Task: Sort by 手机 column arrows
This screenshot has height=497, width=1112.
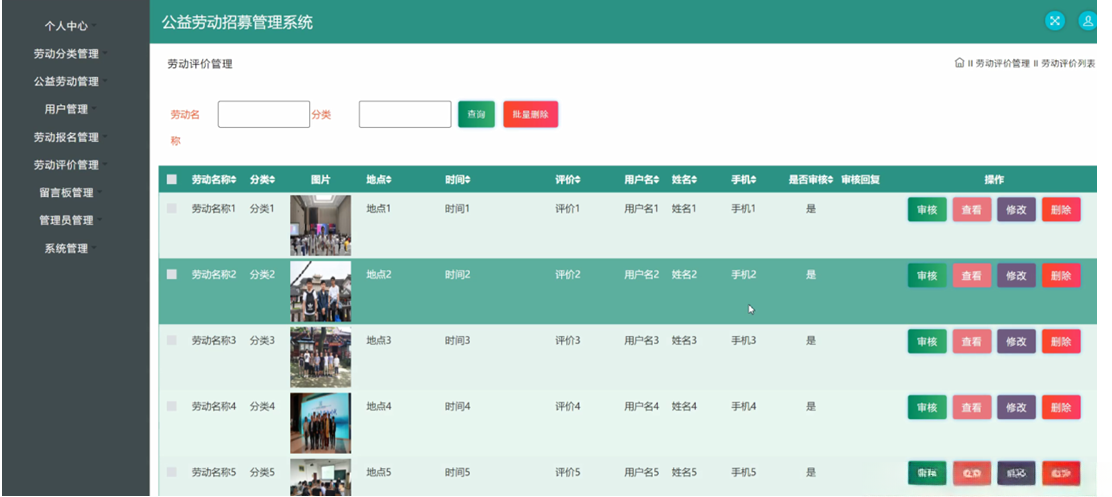Action: click(x=753, y=180)
